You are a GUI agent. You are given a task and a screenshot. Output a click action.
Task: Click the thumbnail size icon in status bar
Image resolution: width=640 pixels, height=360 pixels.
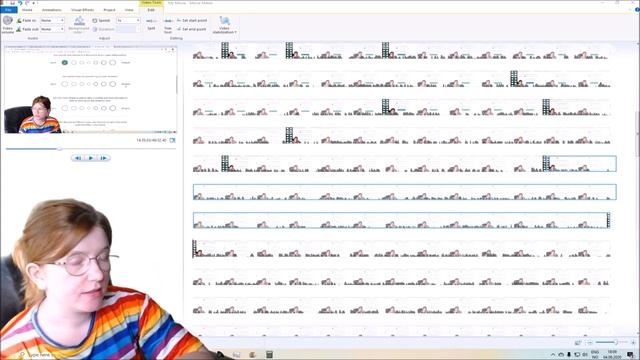click(x=578, y=343)
